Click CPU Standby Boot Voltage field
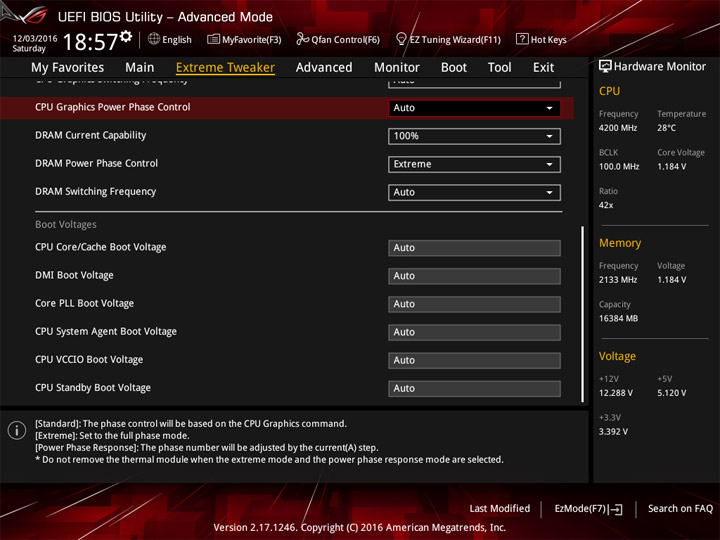Screen dimensions: 720x540 474,388
